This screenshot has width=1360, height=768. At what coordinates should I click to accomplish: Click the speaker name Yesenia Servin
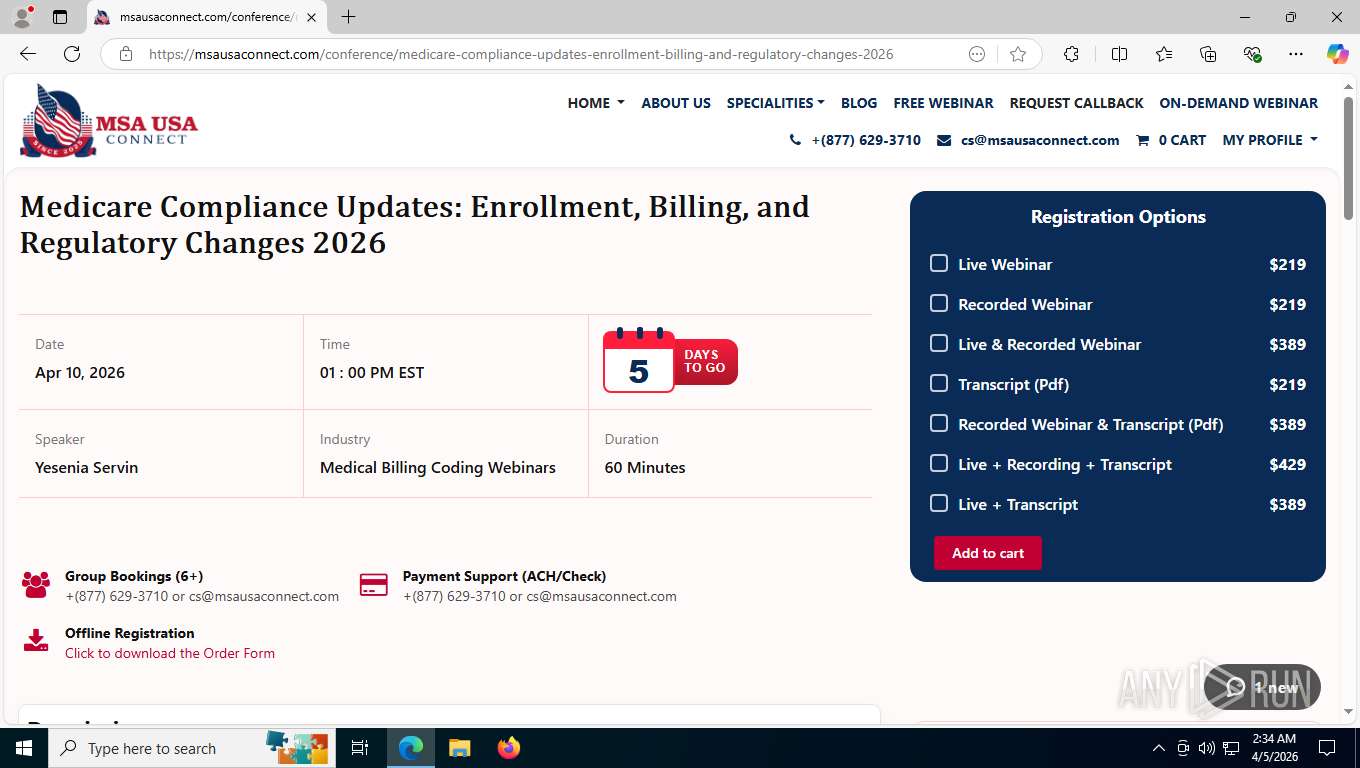(x=87, y=467)
